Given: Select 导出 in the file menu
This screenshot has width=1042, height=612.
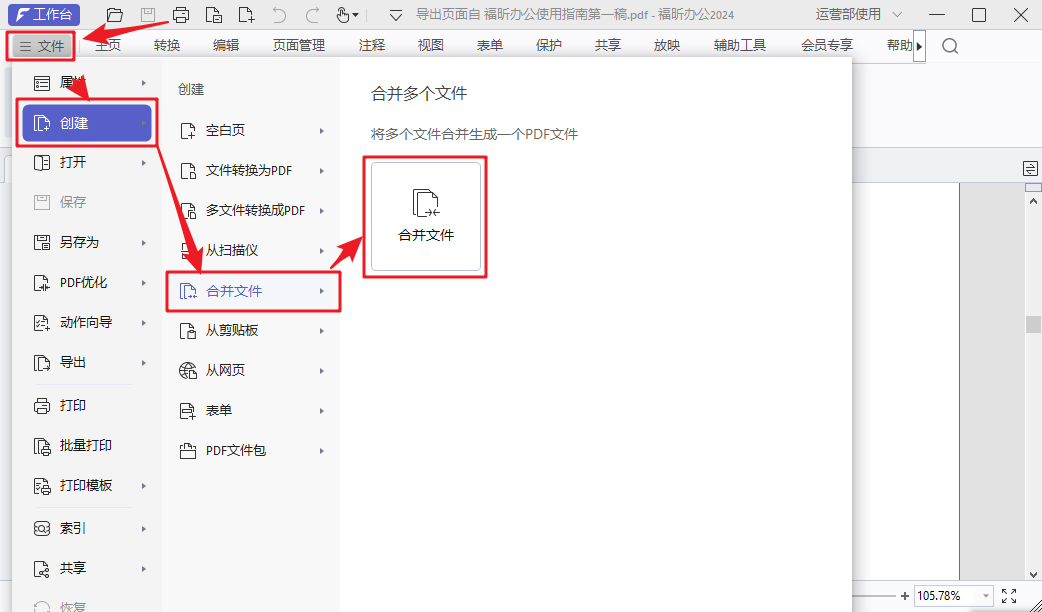Looking at the screenshot, I should (87, 363).
